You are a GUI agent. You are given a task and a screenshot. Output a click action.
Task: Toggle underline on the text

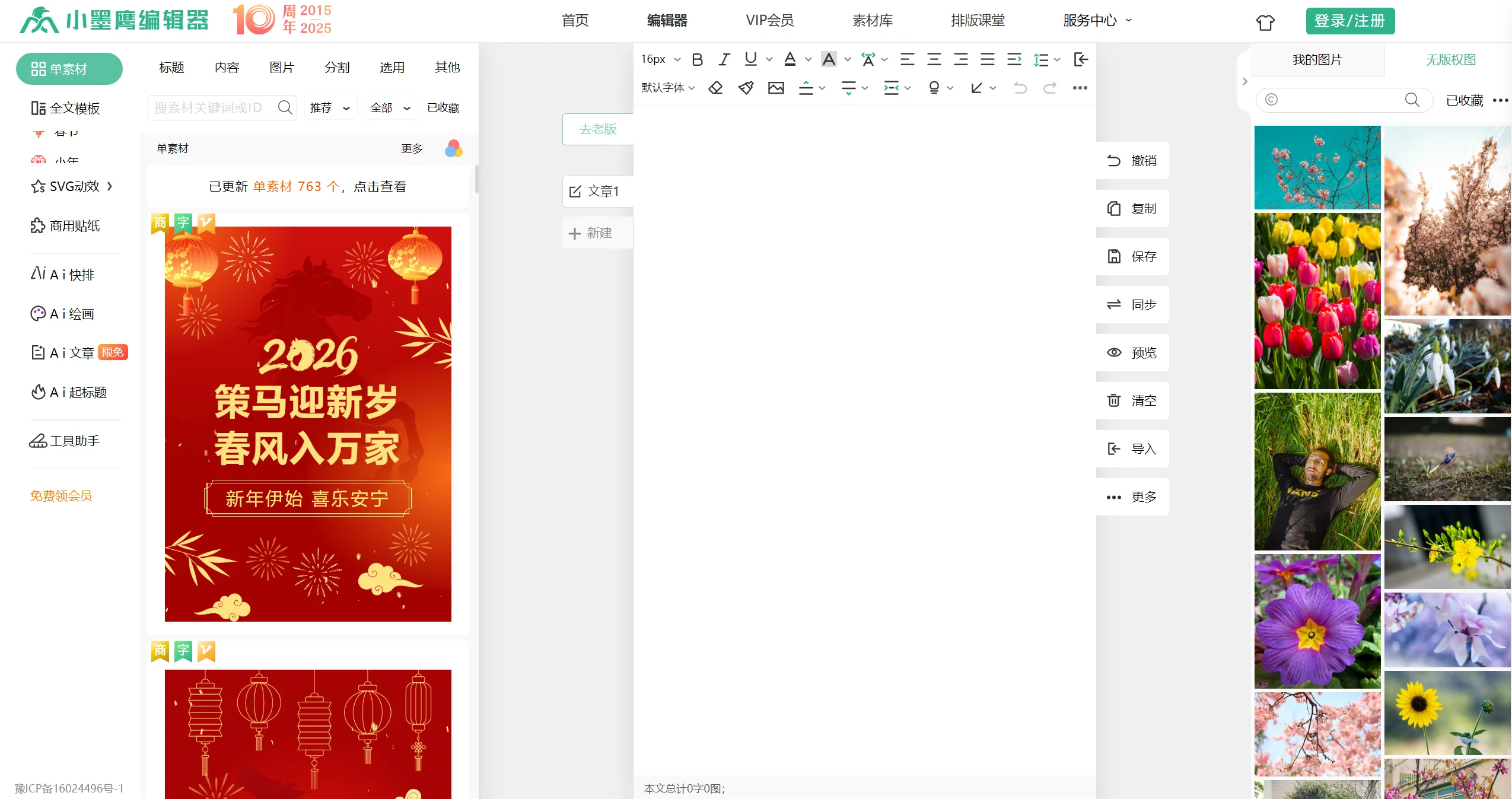tap(750, 59)
